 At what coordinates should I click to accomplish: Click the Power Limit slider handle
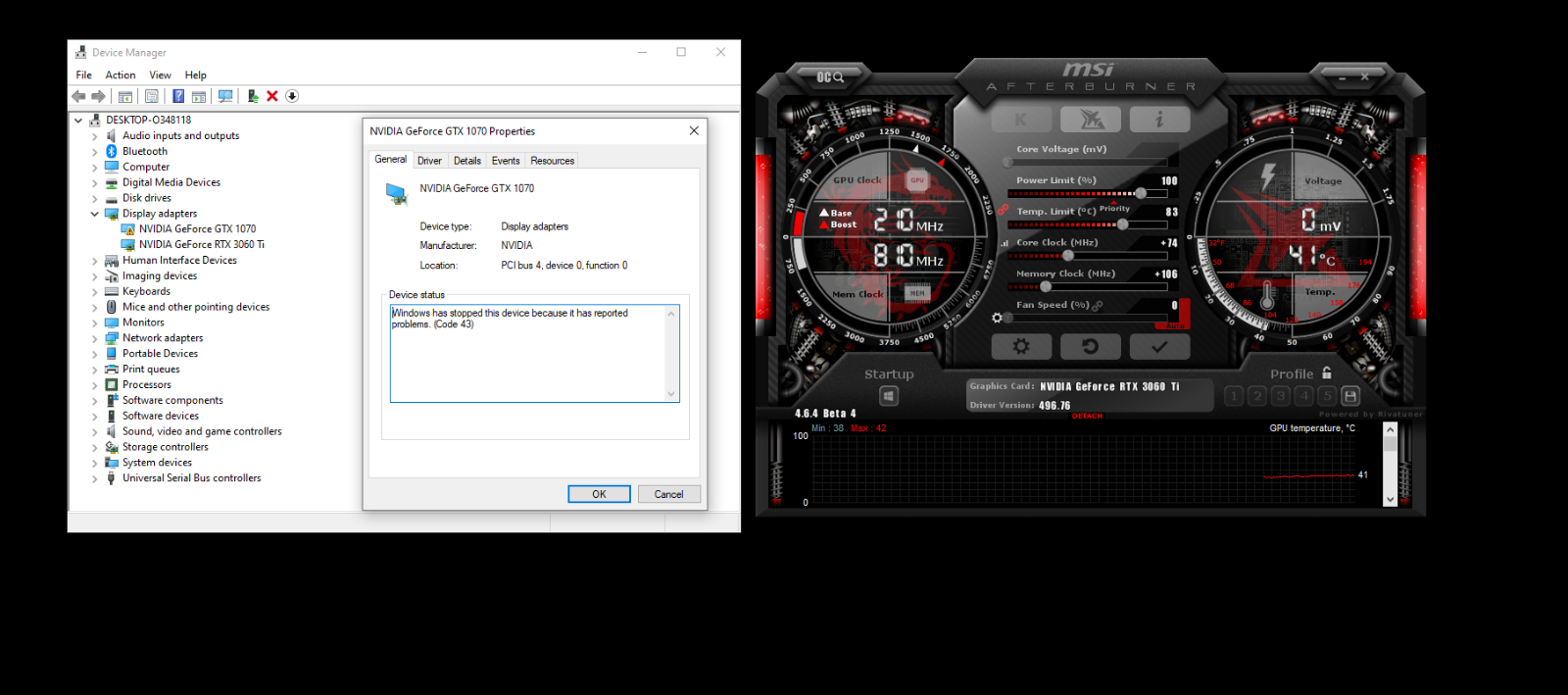coord(1141,193)
